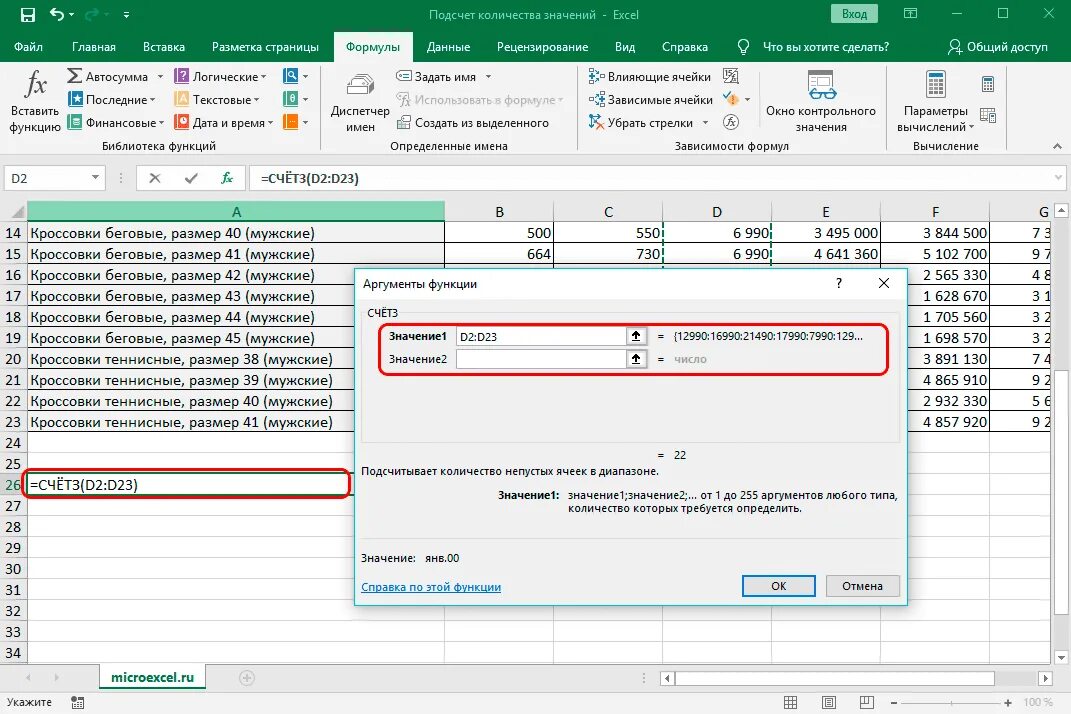The image size is (1071, 714).
Task: Click the Вход sign-in button
Action: tap(854, 14)
